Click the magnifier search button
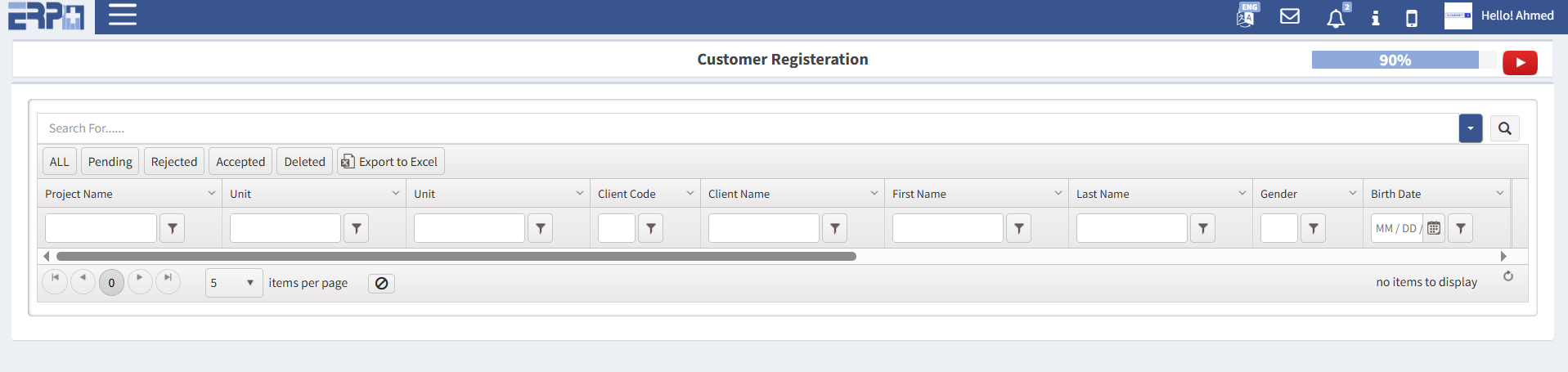Viewport: 1568px width, 372px height. click(1505, 128)
